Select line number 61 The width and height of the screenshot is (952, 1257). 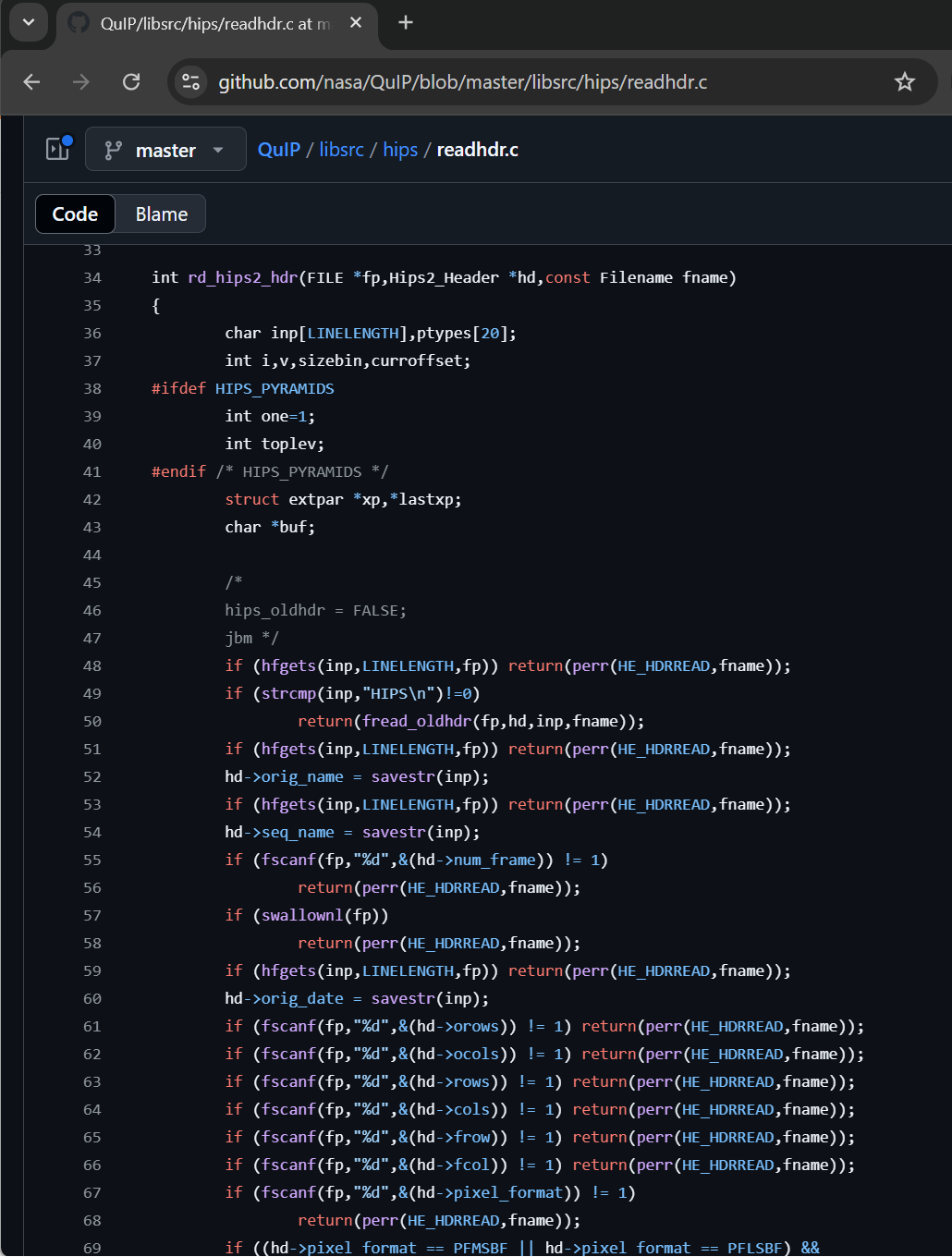click(x=92, y=1026)
